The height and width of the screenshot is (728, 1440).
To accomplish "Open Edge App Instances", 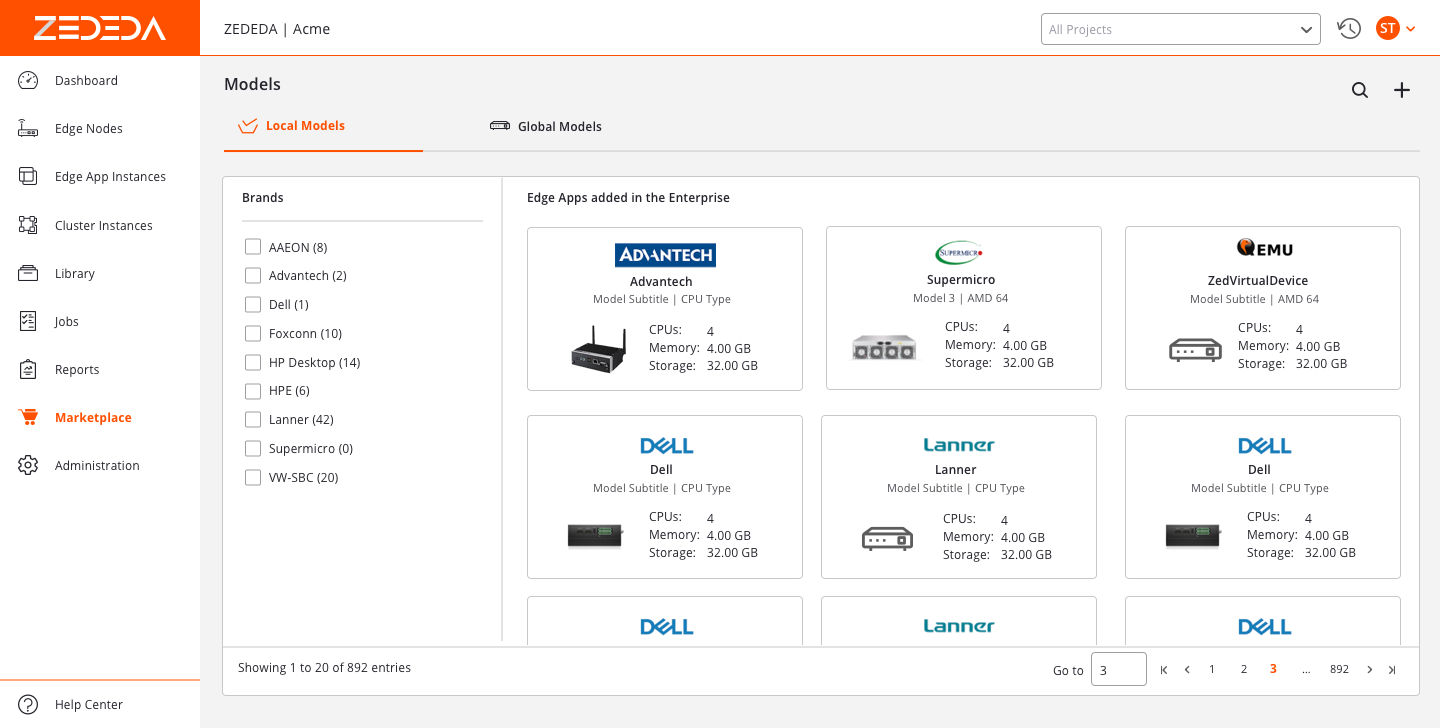I will (x=110, y=176).
